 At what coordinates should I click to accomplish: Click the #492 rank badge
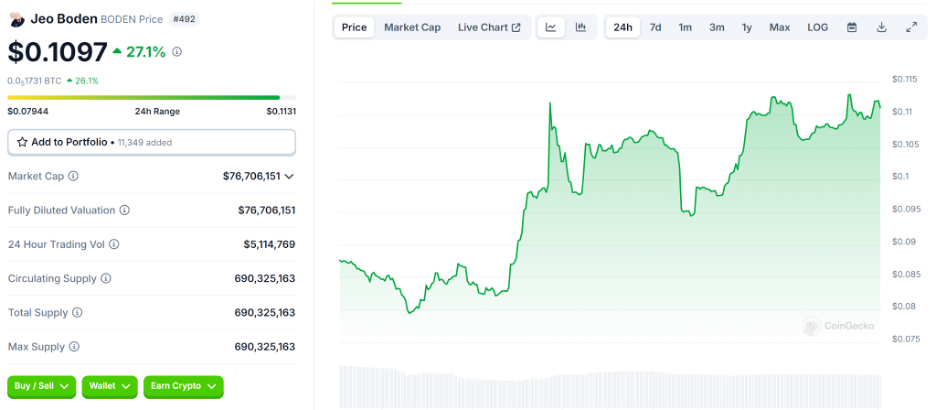(184, 19)
